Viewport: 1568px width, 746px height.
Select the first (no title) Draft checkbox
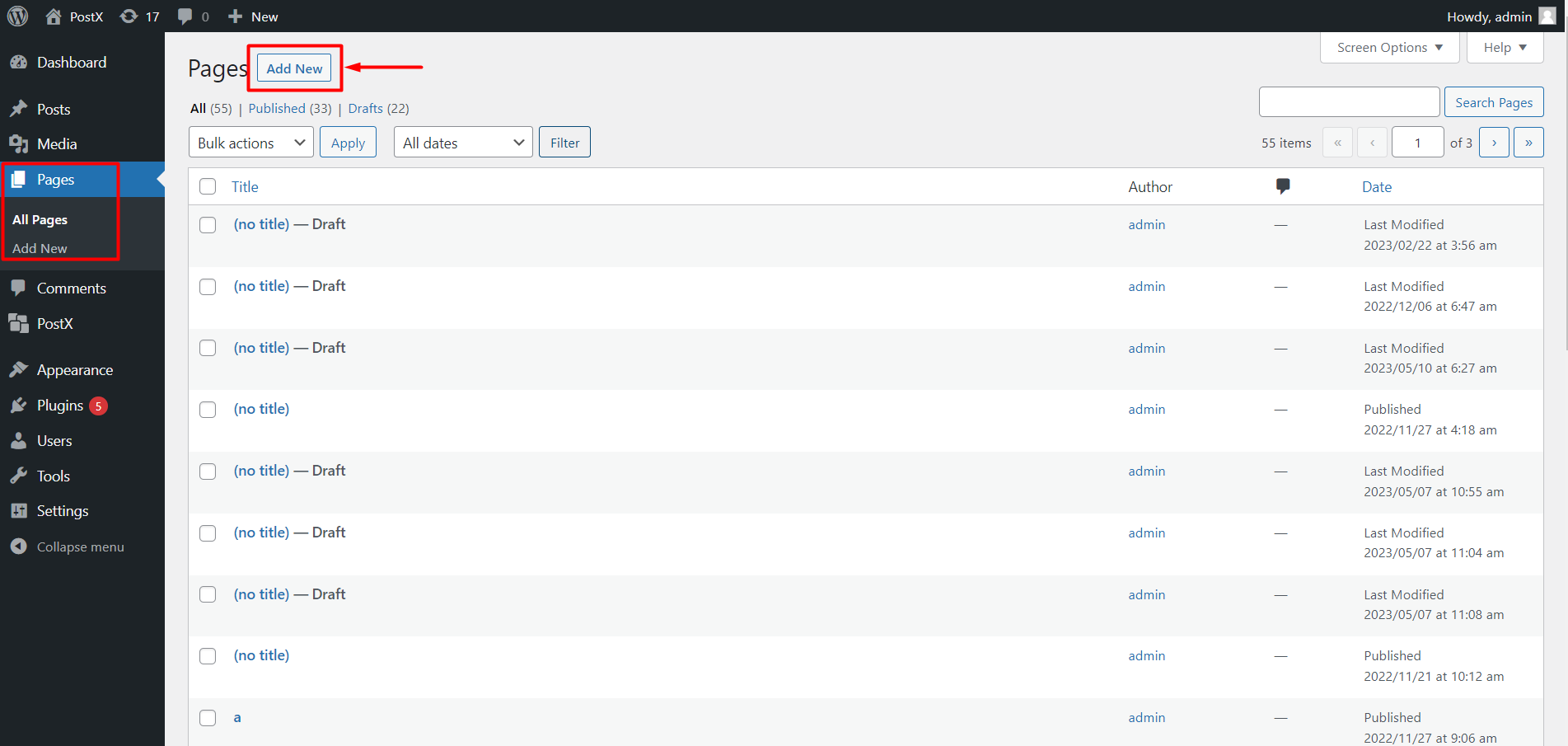point(208,225)
